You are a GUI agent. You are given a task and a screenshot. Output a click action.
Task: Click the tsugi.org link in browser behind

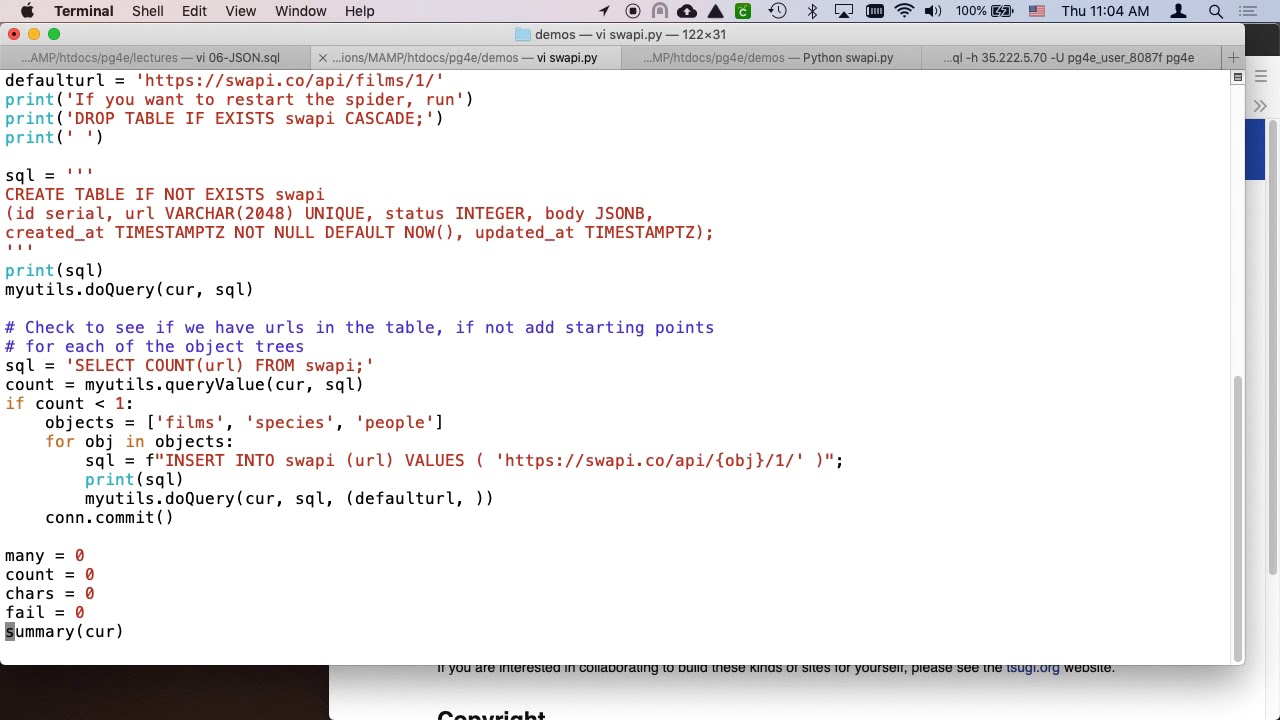[1032, 668]
